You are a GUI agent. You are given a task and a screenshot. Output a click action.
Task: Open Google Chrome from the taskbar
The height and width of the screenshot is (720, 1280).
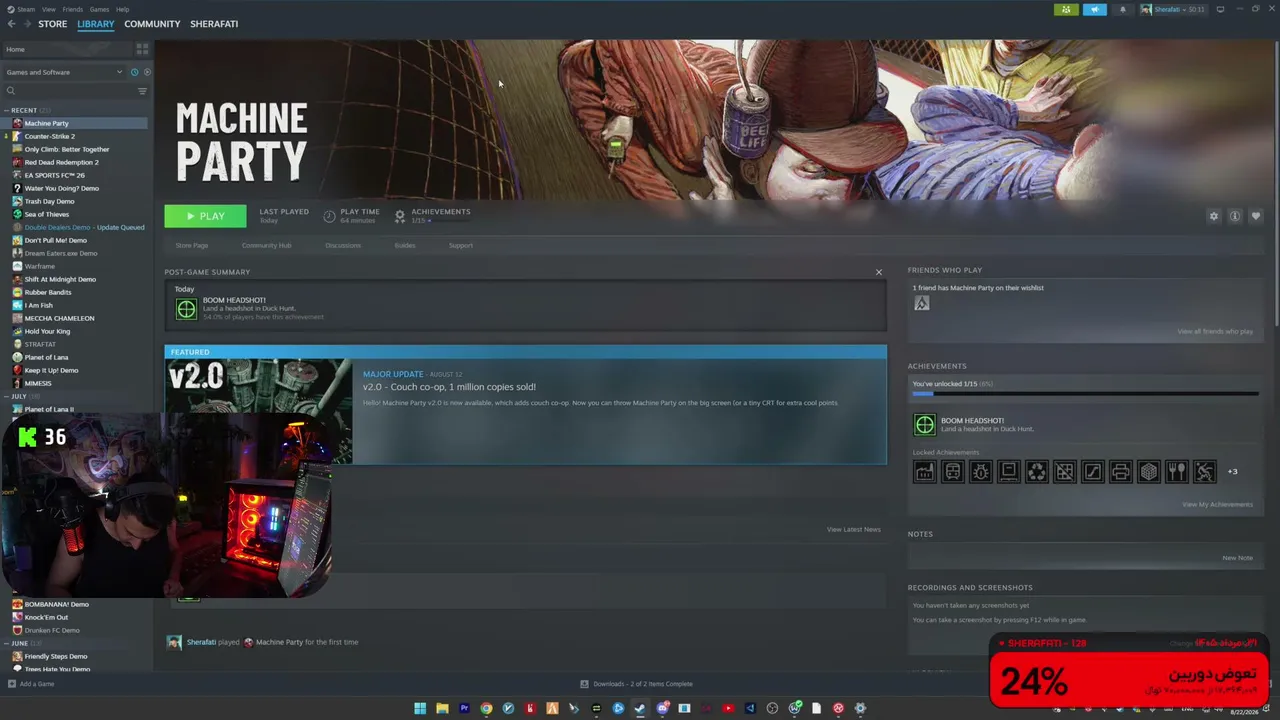click(x=486, y=709)
